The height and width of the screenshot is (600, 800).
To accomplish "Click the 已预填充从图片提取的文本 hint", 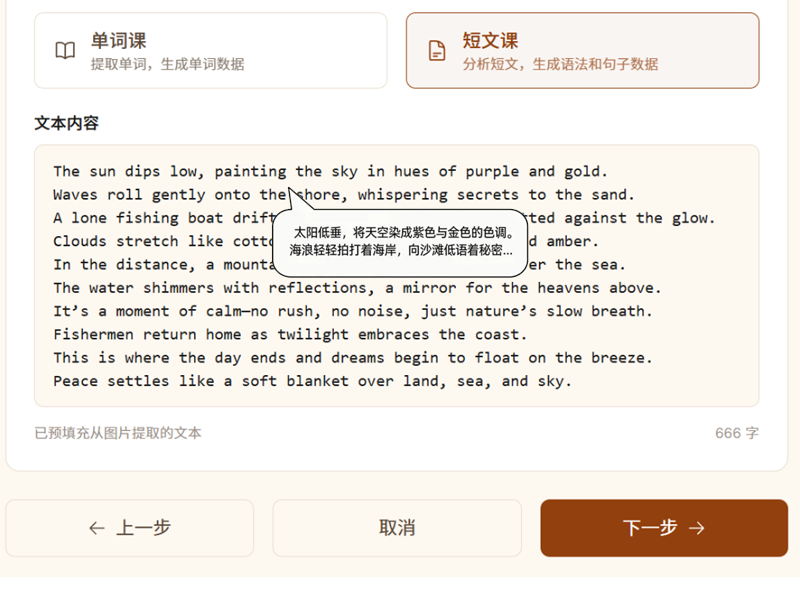I will coord(118,433).
